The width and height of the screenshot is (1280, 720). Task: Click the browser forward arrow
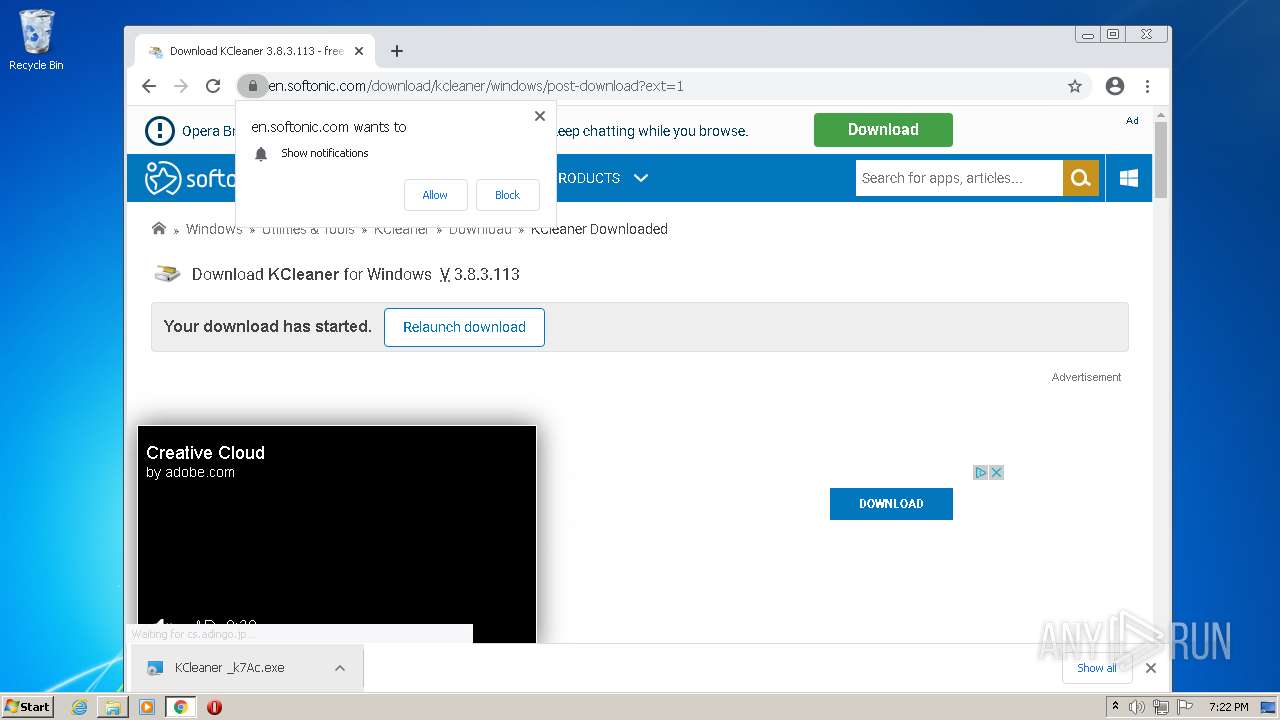pos(181,86)
